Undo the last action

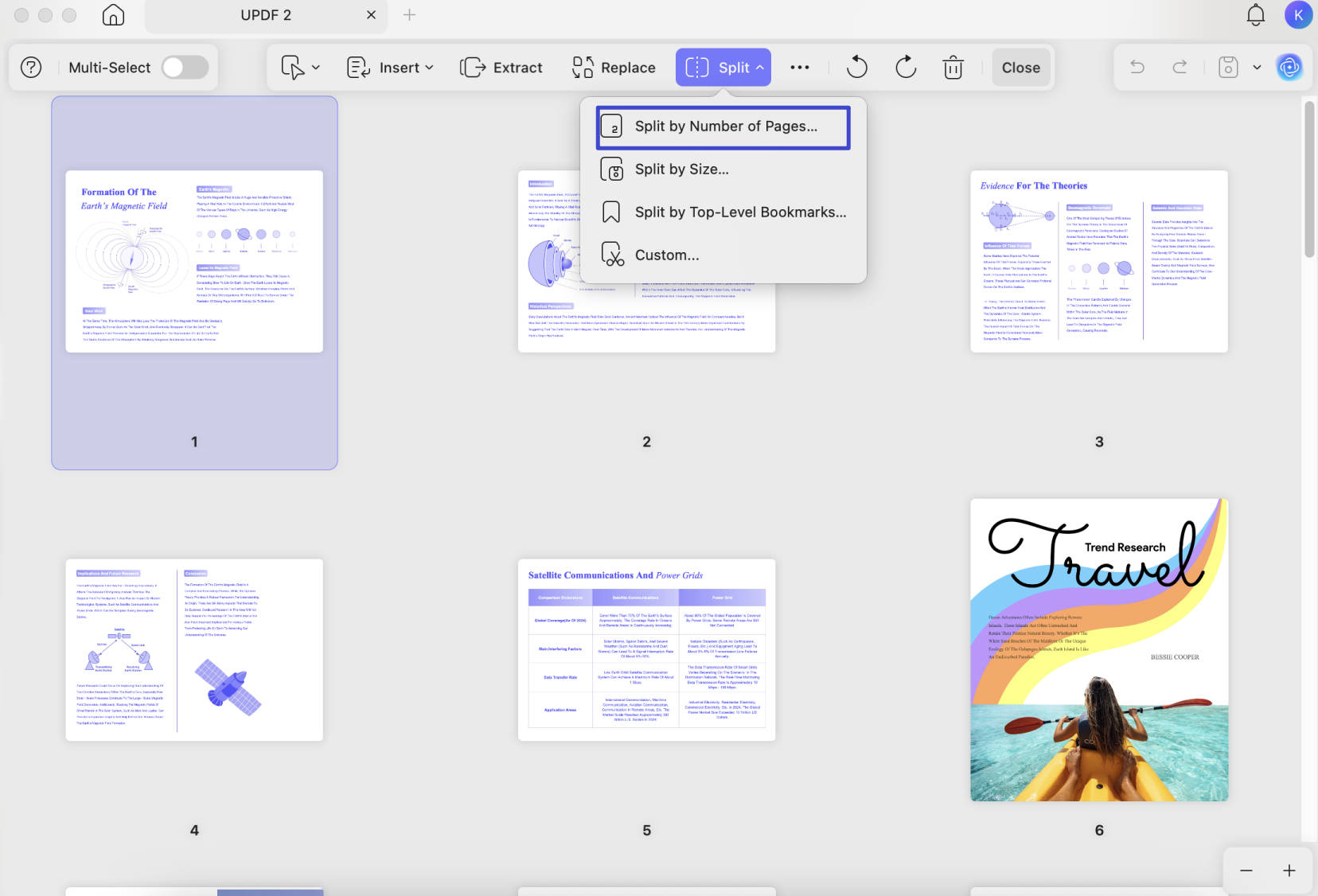coord(1137,68)
